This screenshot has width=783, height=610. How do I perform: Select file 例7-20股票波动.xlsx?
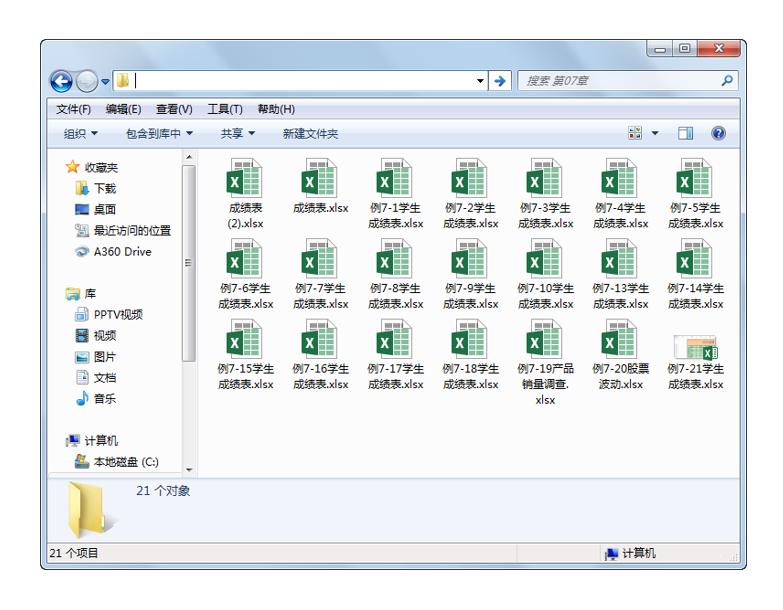click(620, 354)
